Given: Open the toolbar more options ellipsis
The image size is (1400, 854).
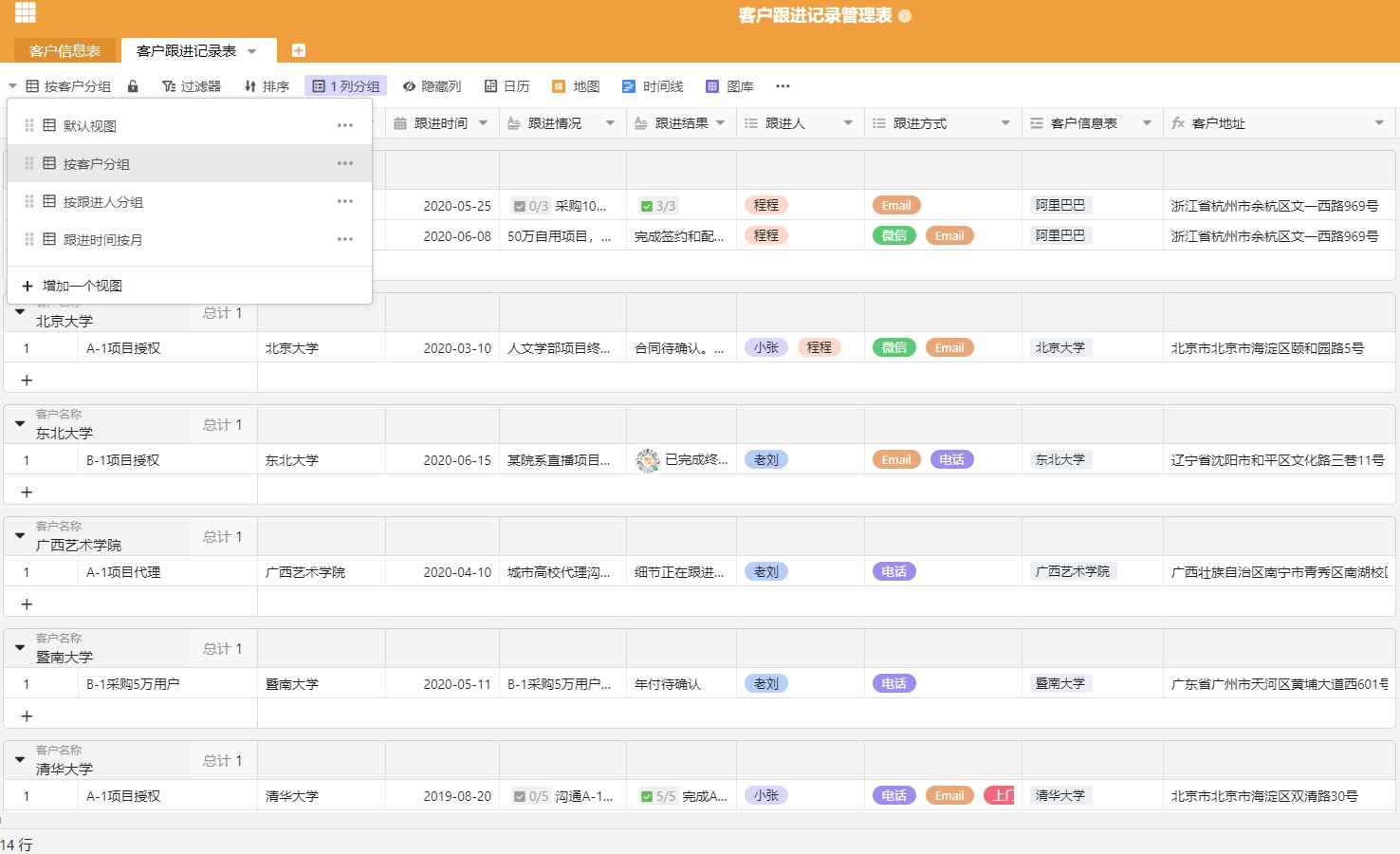Looking at the screenshot, I should coord(783,86).
